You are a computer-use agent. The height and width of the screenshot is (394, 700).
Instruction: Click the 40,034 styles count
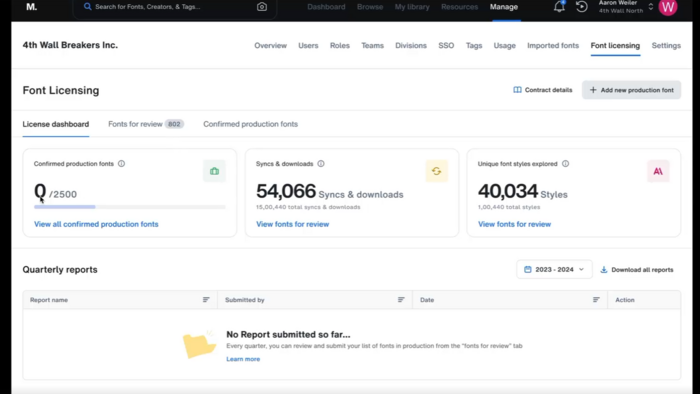508,191
